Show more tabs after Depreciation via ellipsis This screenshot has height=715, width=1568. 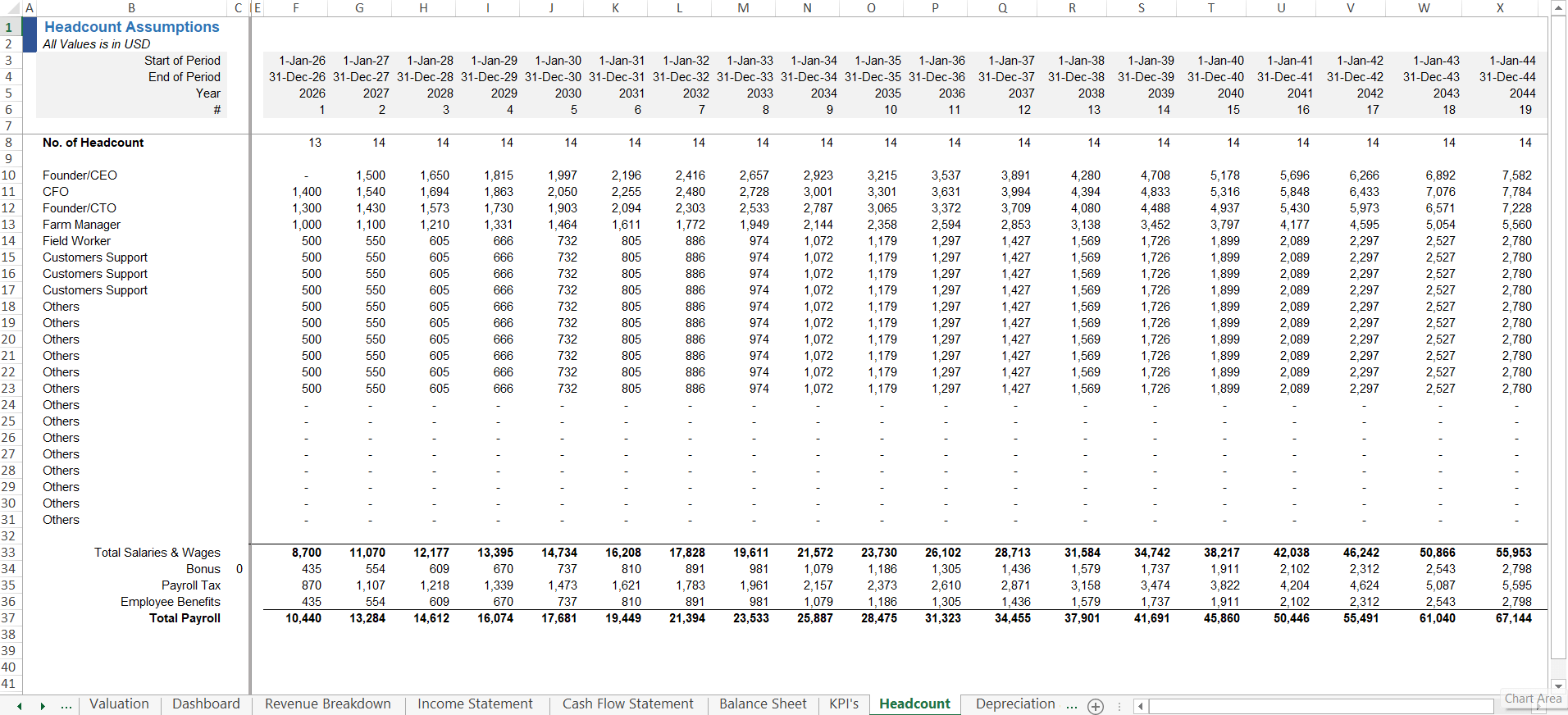1071,705
